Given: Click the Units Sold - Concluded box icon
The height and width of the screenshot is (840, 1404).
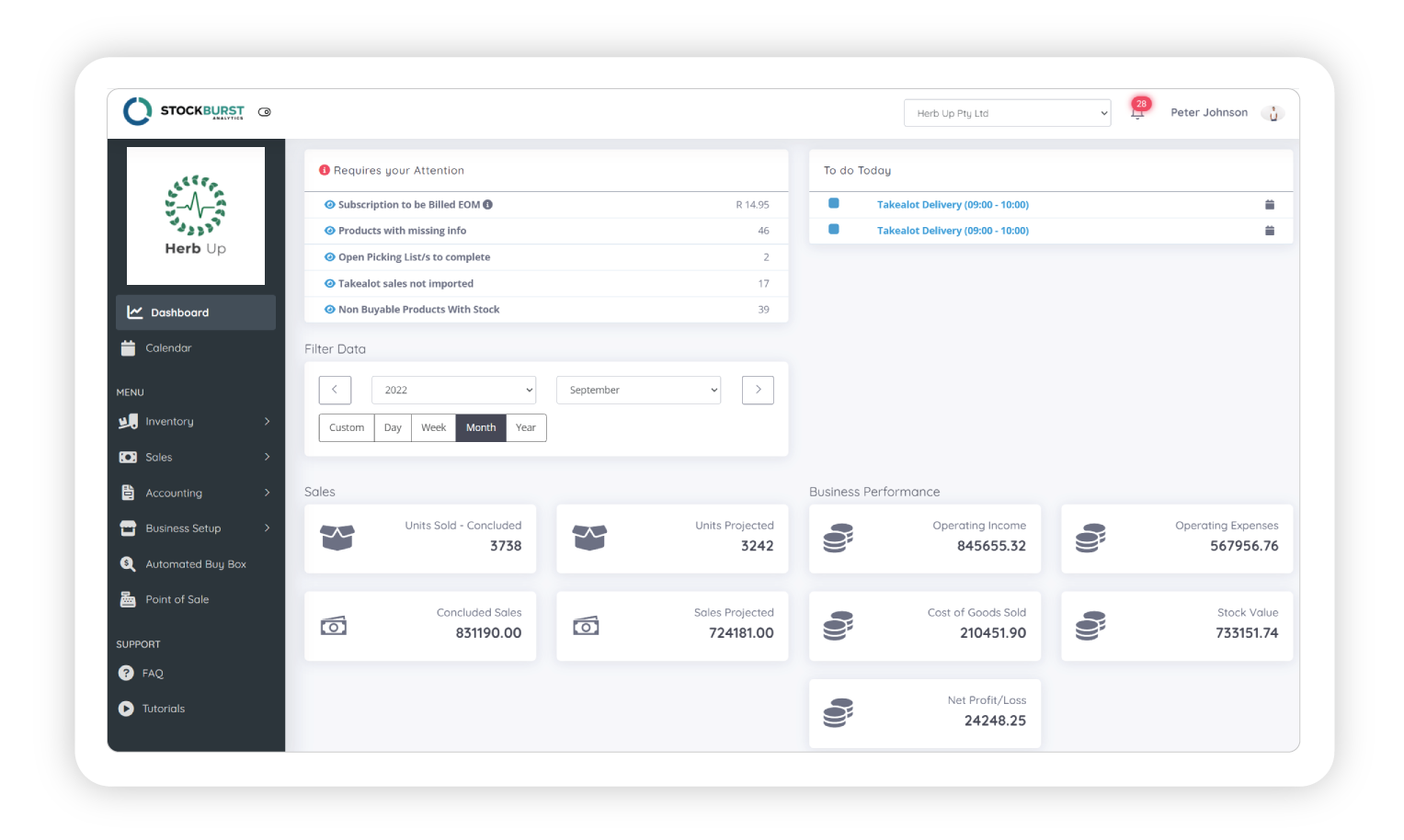Looking at the screenshot, I should (337, 538).
